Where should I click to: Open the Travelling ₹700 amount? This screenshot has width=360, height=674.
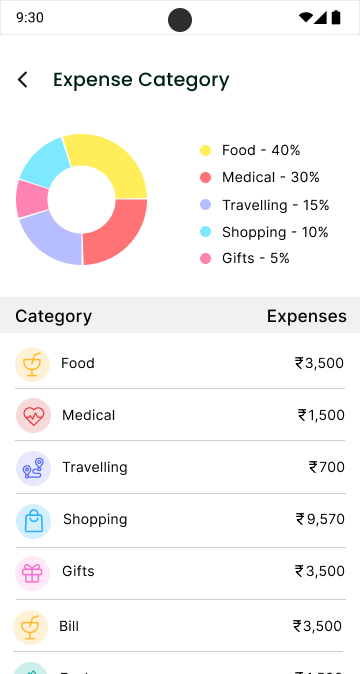coord(327,467)
